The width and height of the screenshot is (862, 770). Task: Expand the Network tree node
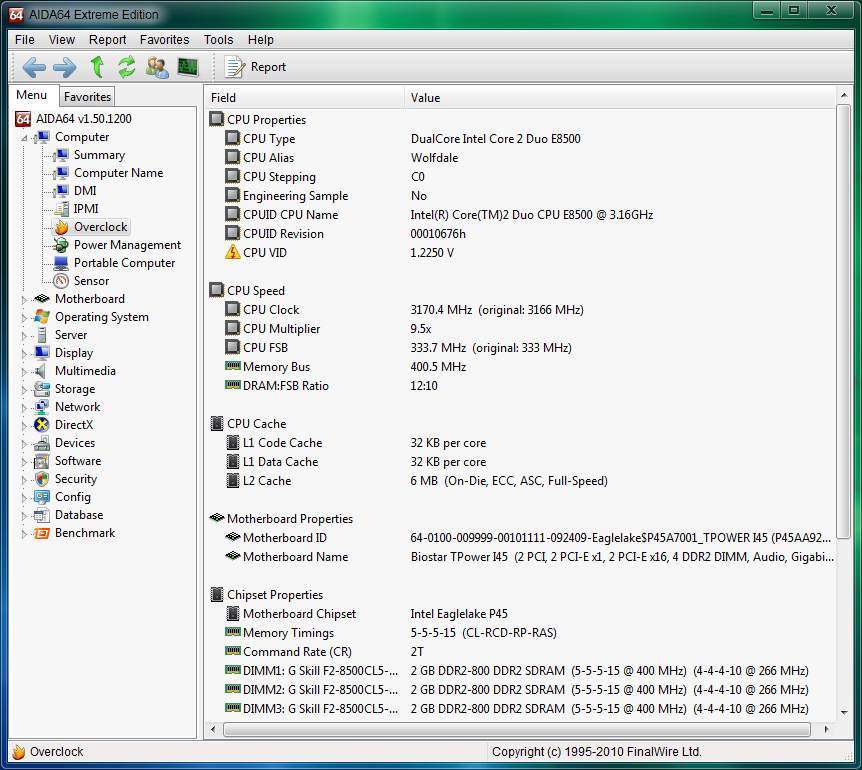(x=24, y=408)
